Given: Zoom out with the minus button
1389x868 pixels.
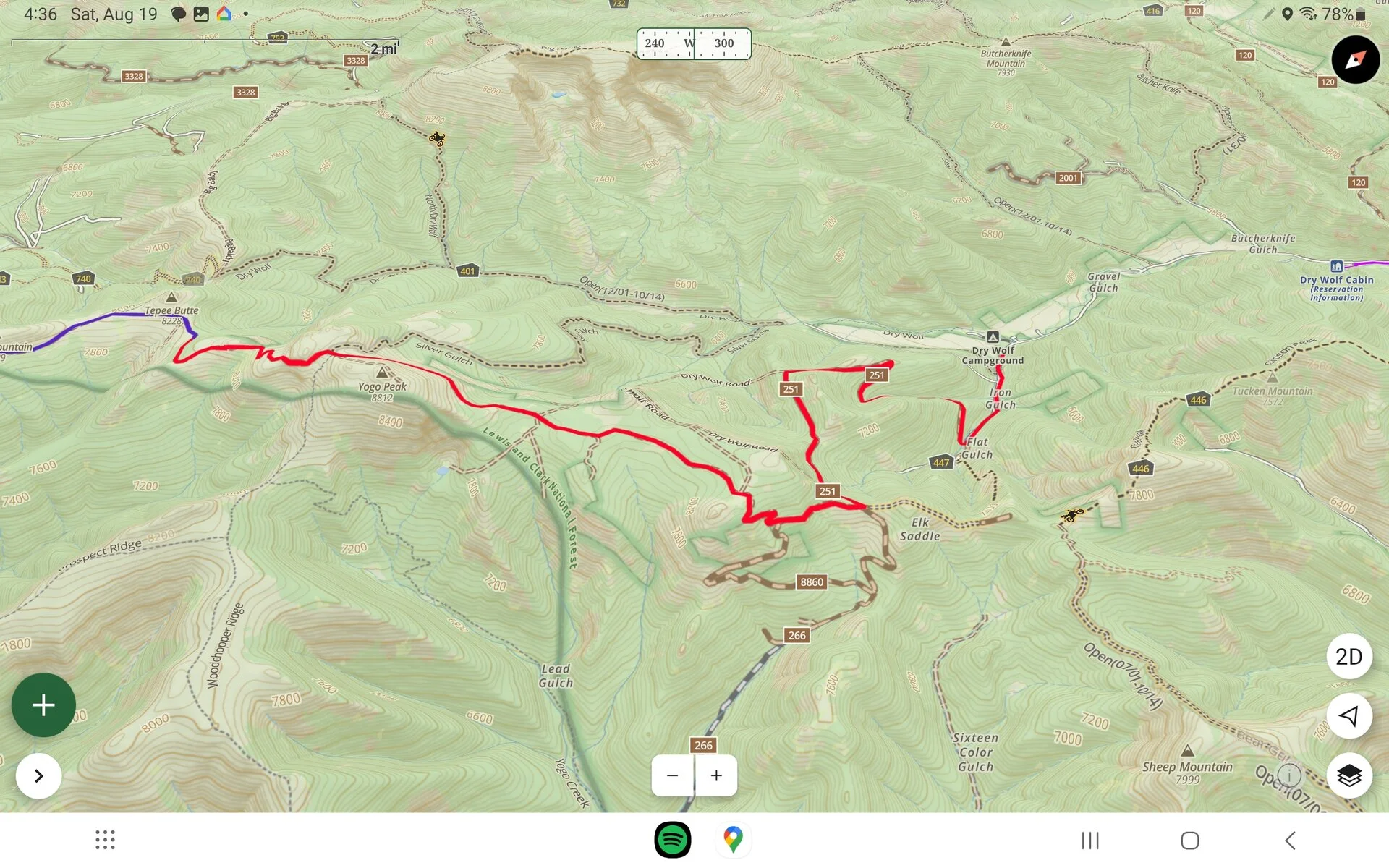Looking at the screenshot, I should tap(673, 776).
